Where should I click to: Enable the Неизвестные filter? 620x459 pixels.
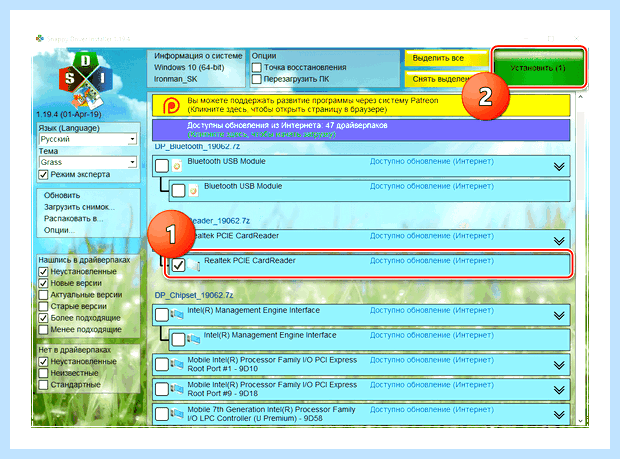point(43,373)
